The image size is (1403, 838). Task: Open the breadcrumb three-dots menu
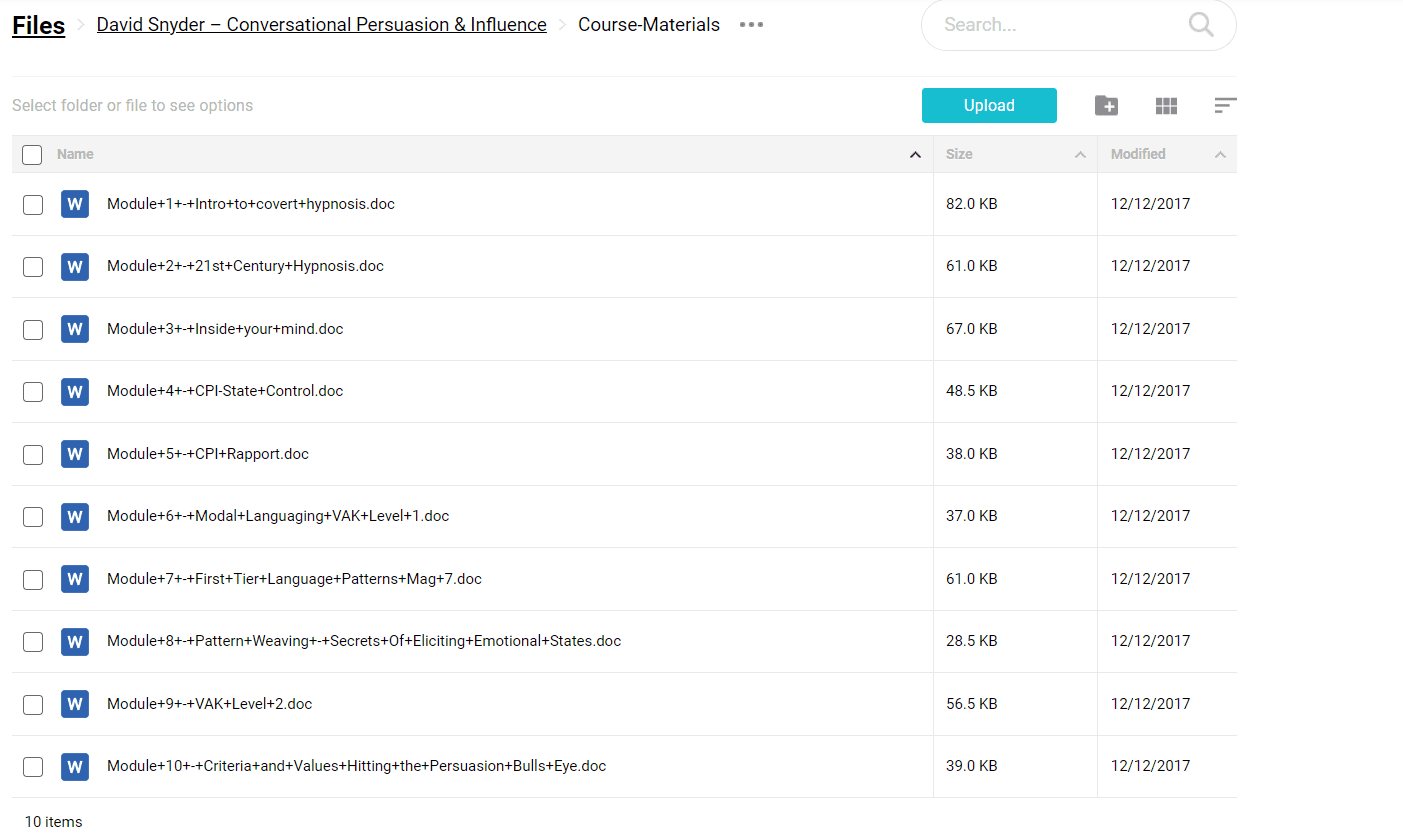751,25
